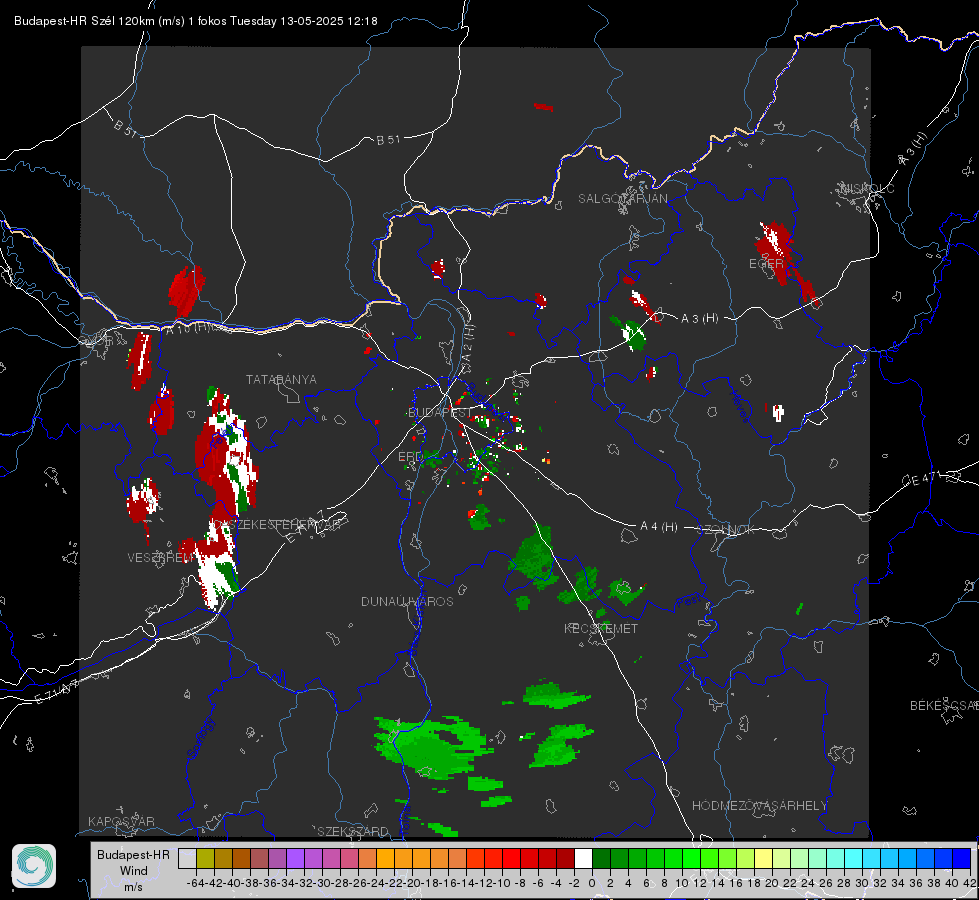Click the blue Somogy county label
979x900 pixels.
coord(200,739)
